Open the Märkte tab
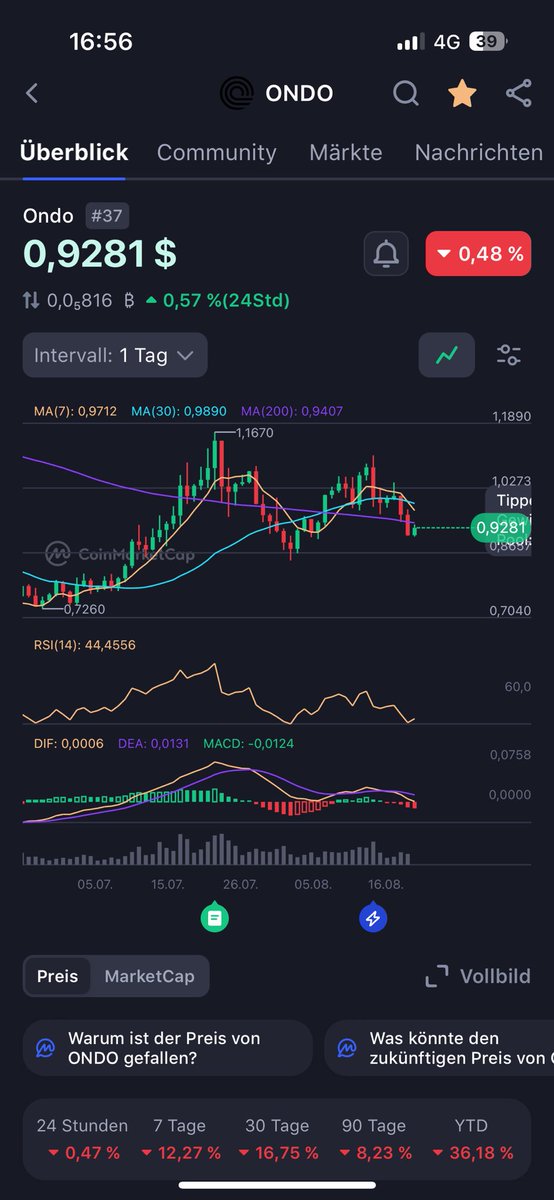This screenshot has height=1200, width=554. (346, 152)
